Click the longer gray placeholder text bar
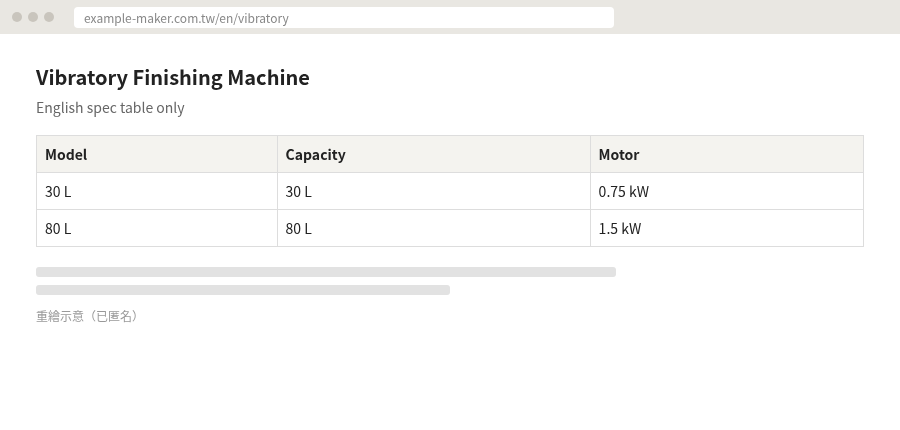The width and height of the screenshot is (900, 430). tap(326, 272)
